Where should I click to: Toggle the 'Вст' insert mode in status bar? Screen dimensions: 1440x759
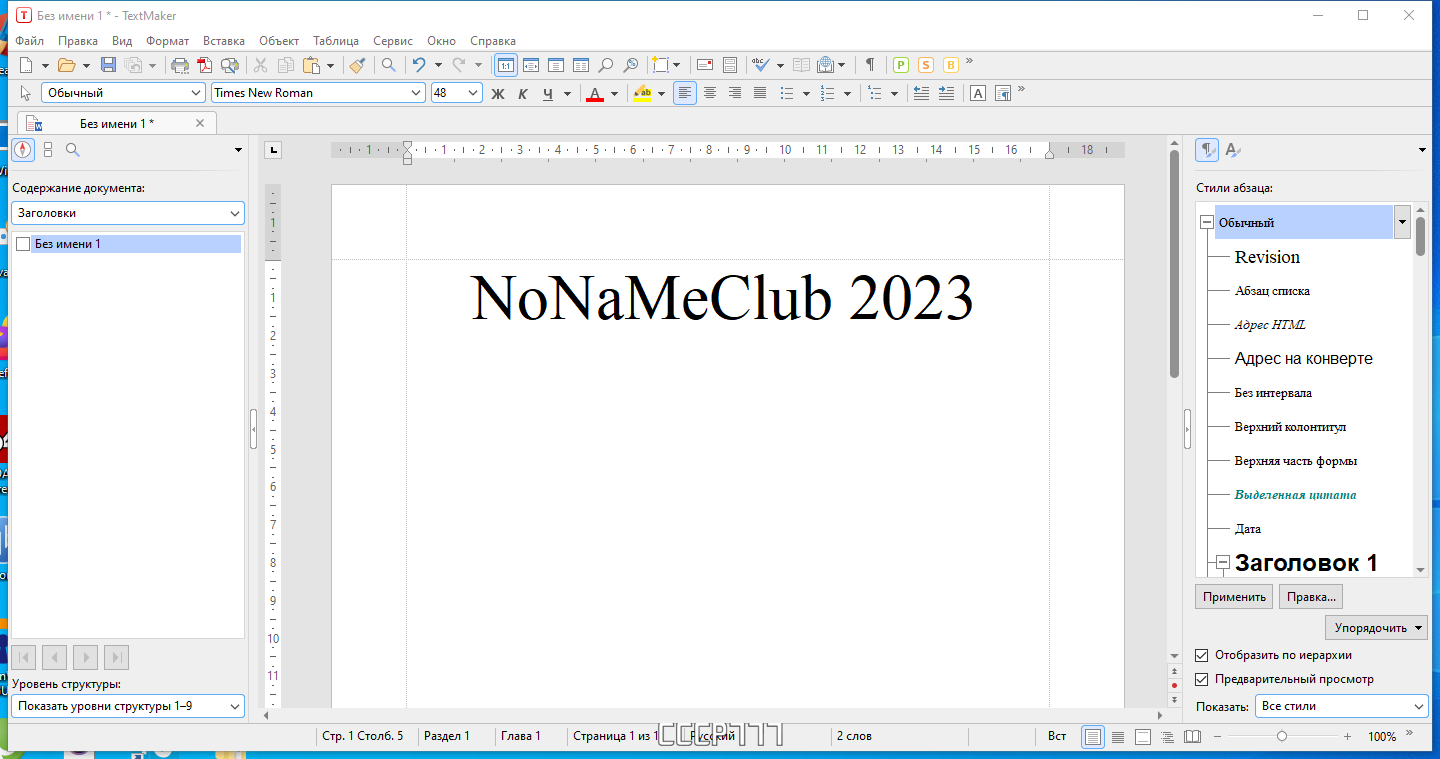(x=1057, y=736)
